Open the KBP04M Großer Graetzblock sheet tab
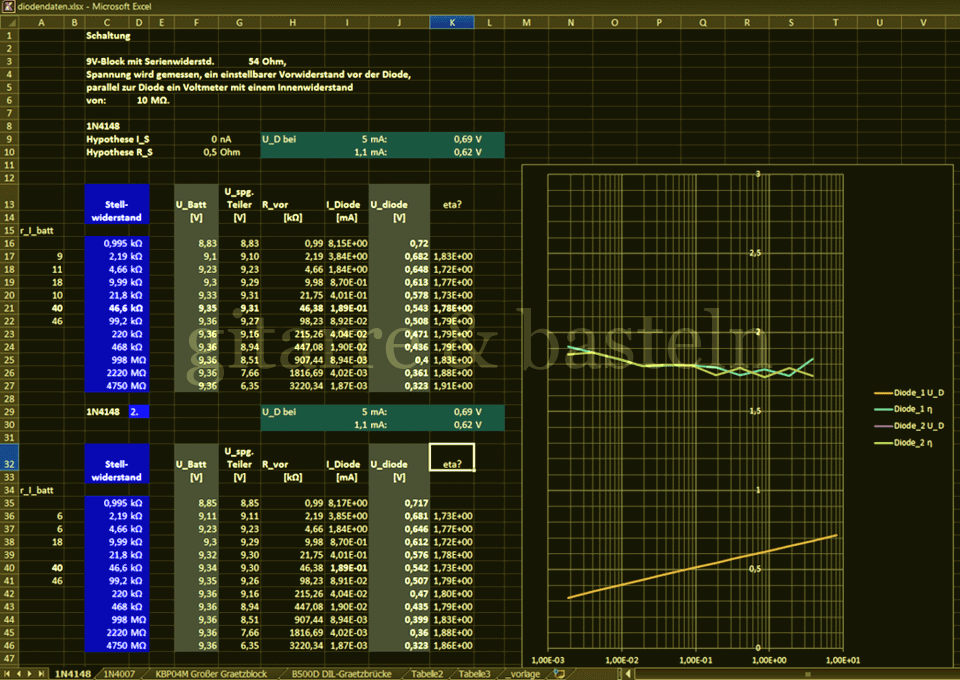Viewport: 960px width, 680px height. 211,674
